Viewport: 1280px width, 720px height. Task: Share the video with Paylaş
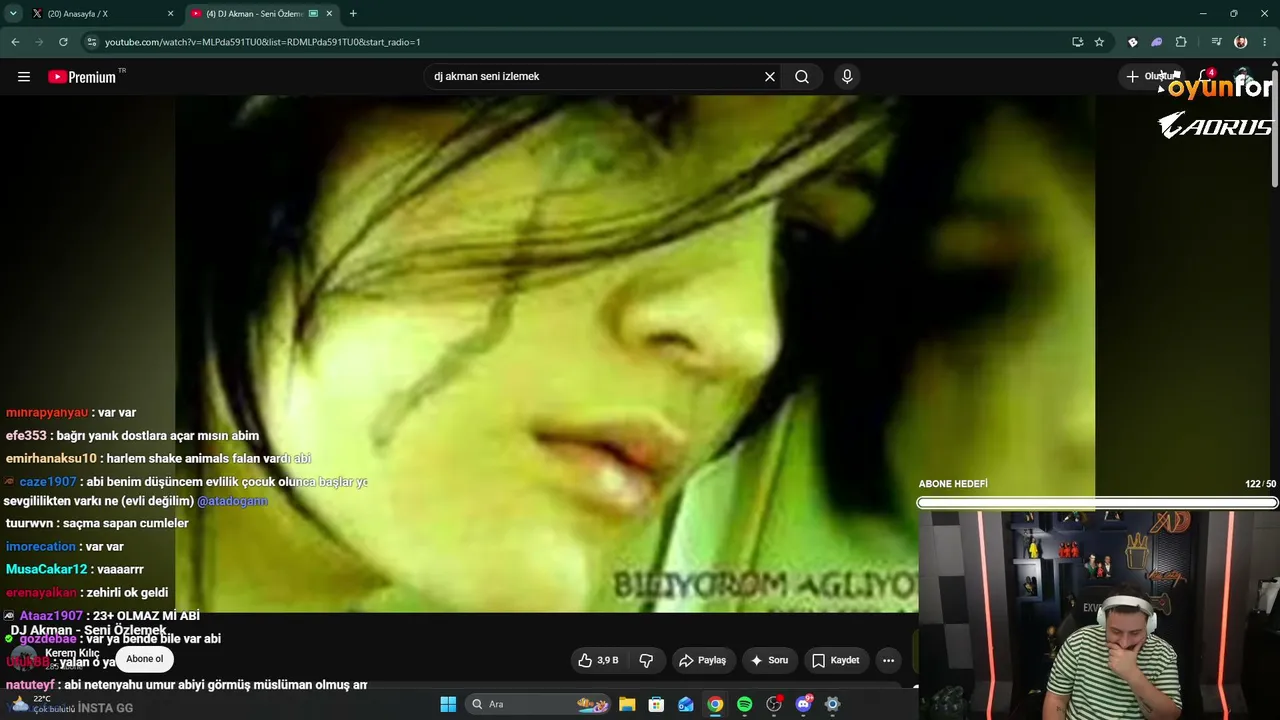click(703, 660)
